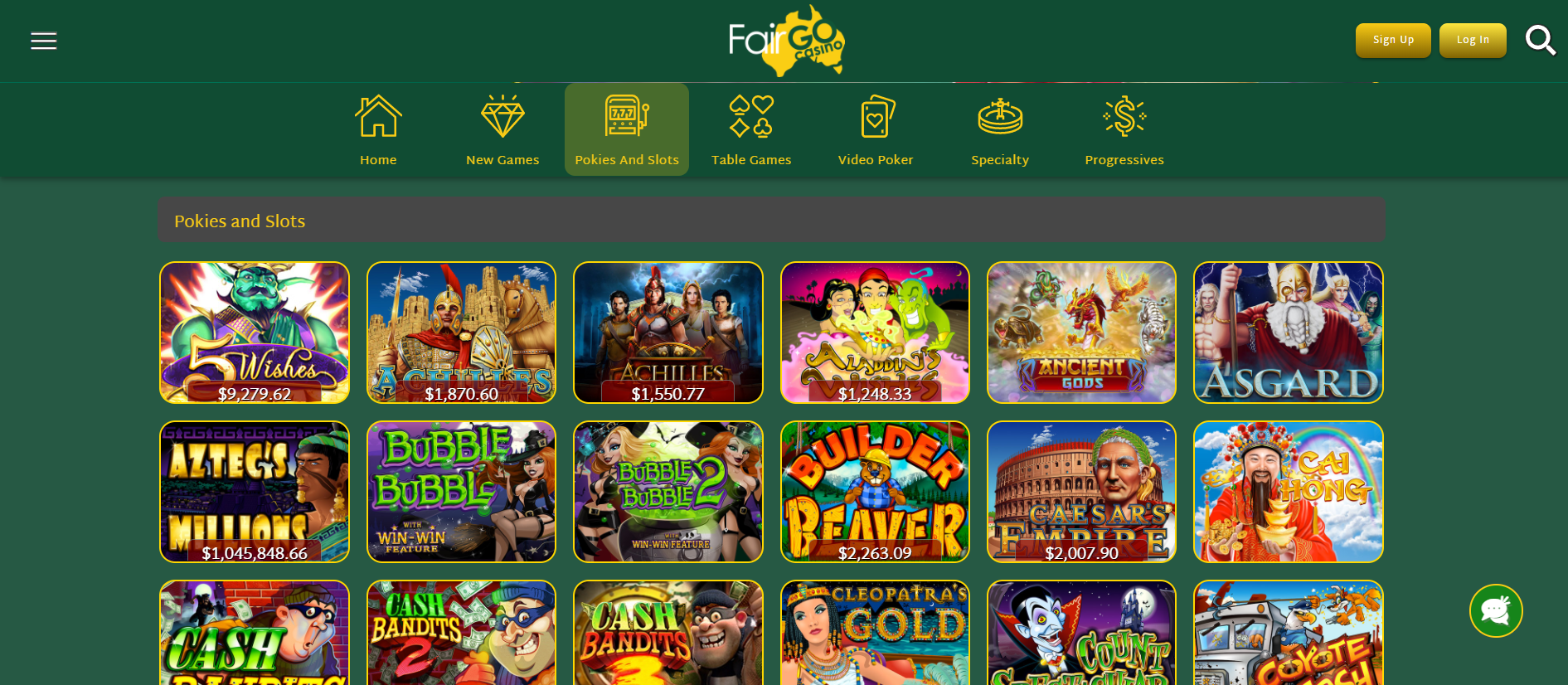Open Progressives dollar sign icon
This screenshot has height=685, width=1568.
coord(1124,115)
